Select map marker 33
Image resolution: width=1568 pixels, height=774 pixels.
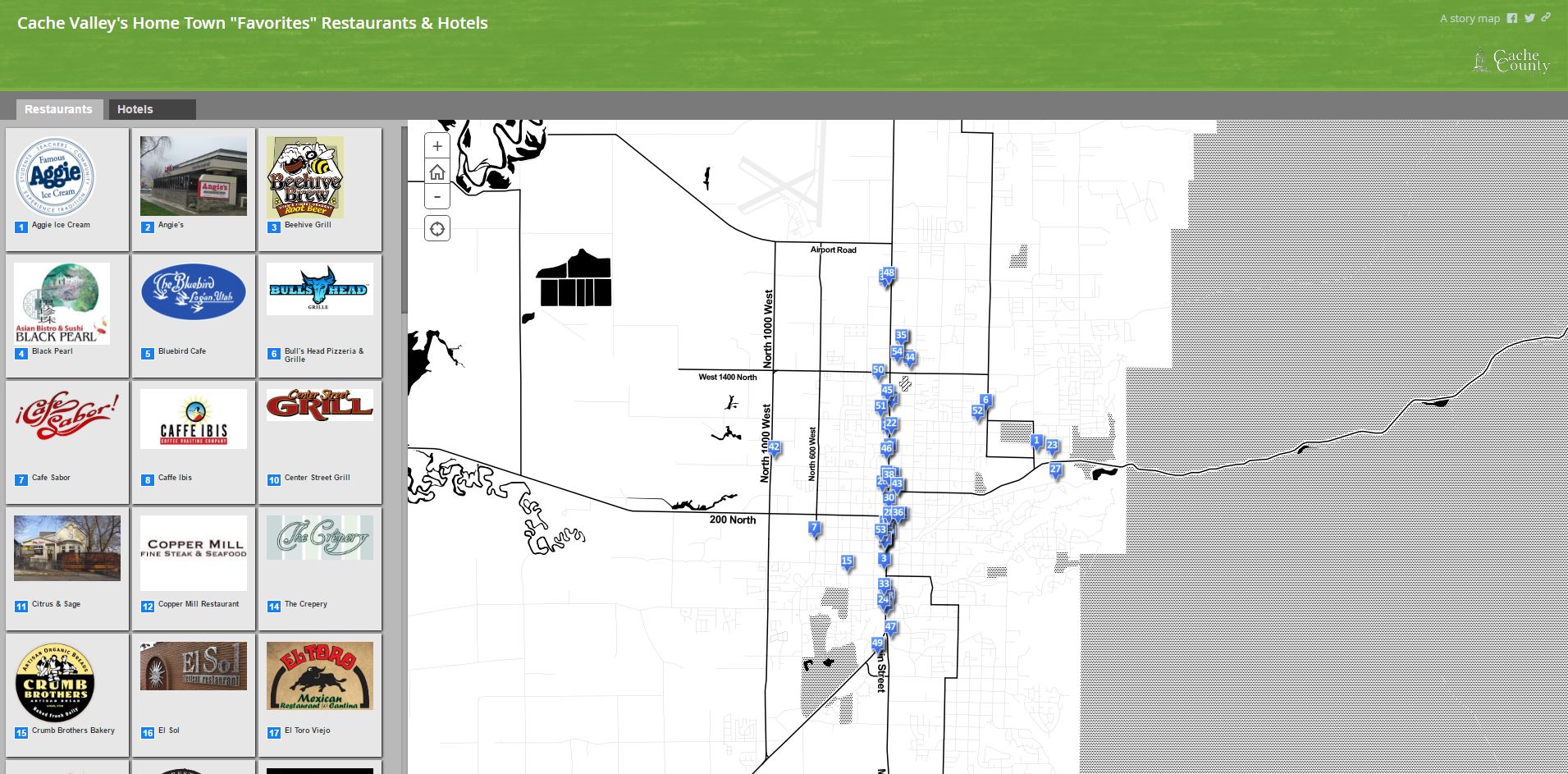(x=884, y=585)
